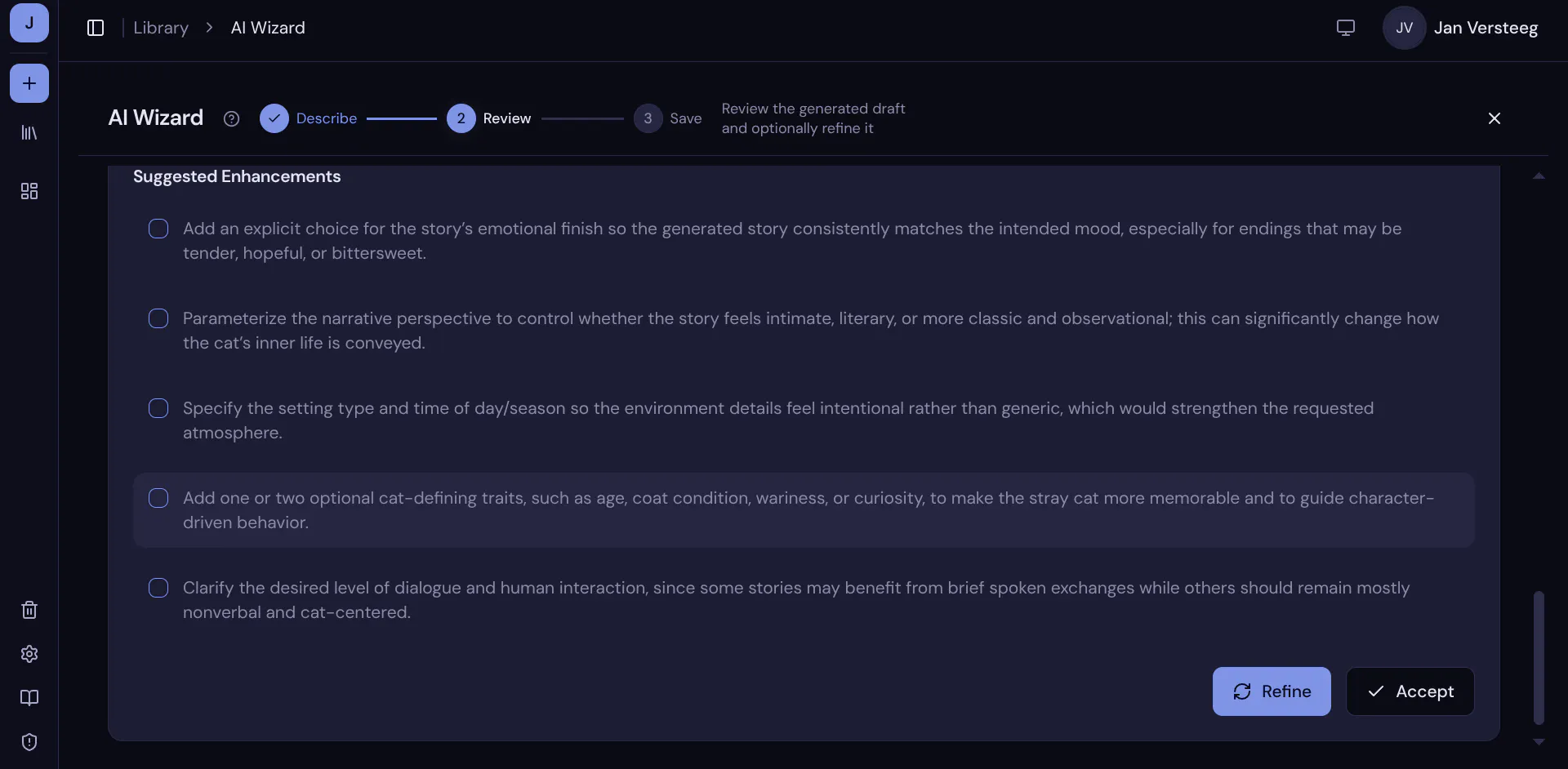This screenshot has width=1568, height=769.
Task: Check the emotional finish enhancement checkbox
Action: (x=158, y=229)
